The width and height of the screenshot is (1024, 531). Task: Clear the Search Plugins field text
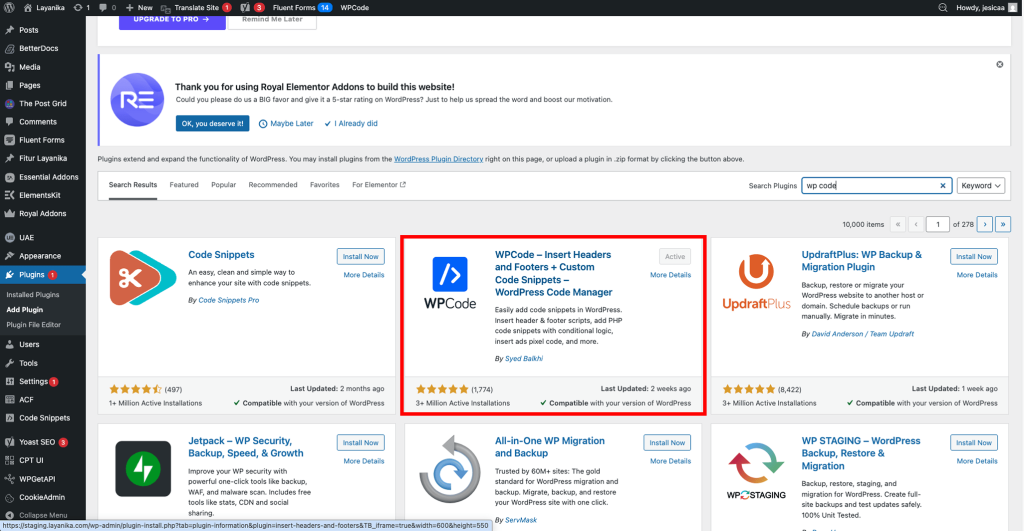click(x=942, y=186)
